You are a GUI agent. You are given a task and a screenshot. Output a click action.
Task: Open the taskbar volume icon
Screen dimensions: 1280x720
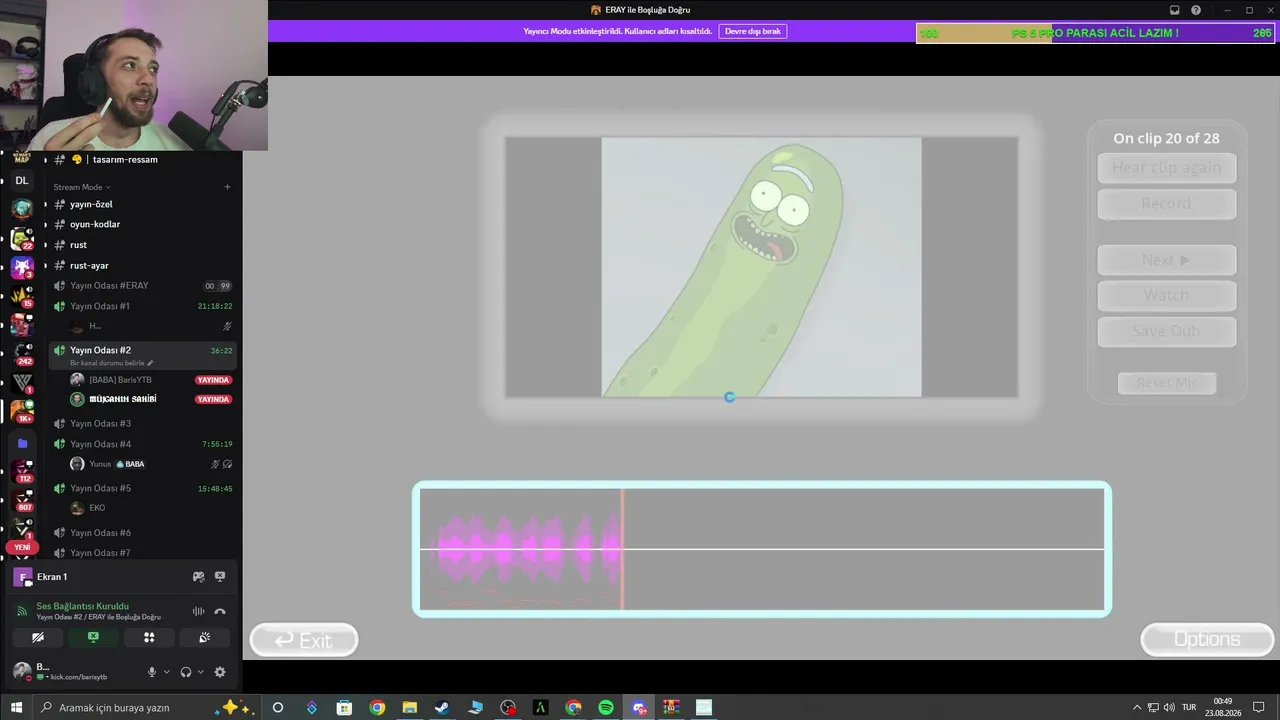[1169, 707]
